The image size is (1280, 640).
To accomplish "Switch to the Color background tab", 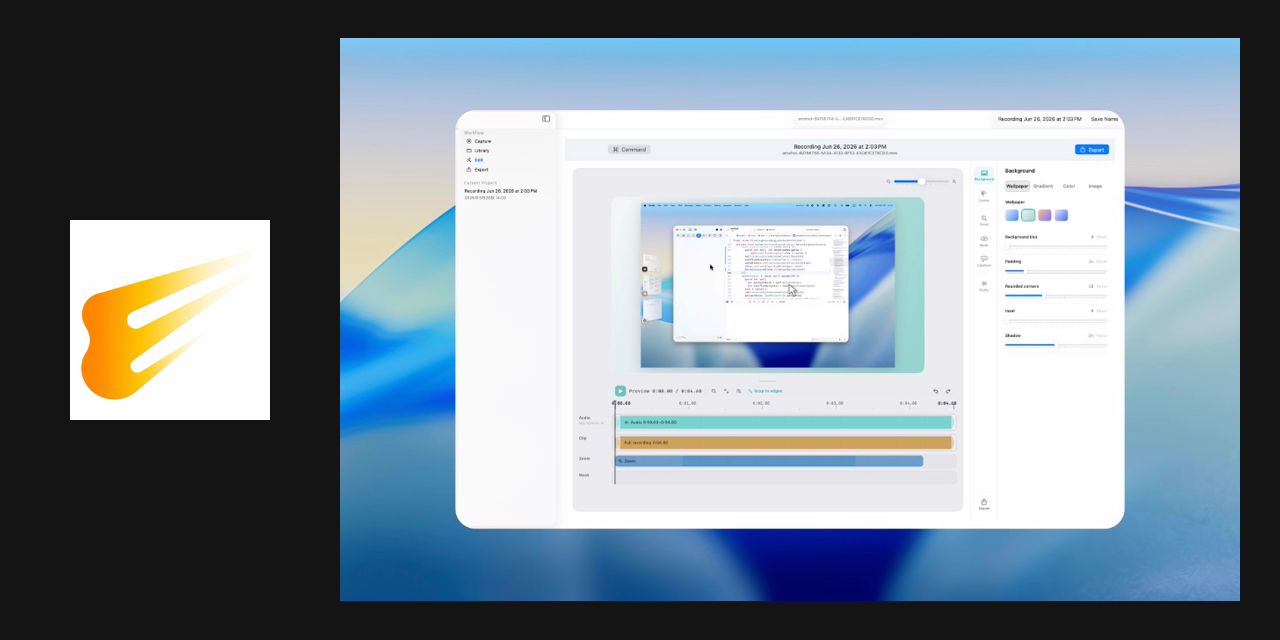I will pos(1069,186).
